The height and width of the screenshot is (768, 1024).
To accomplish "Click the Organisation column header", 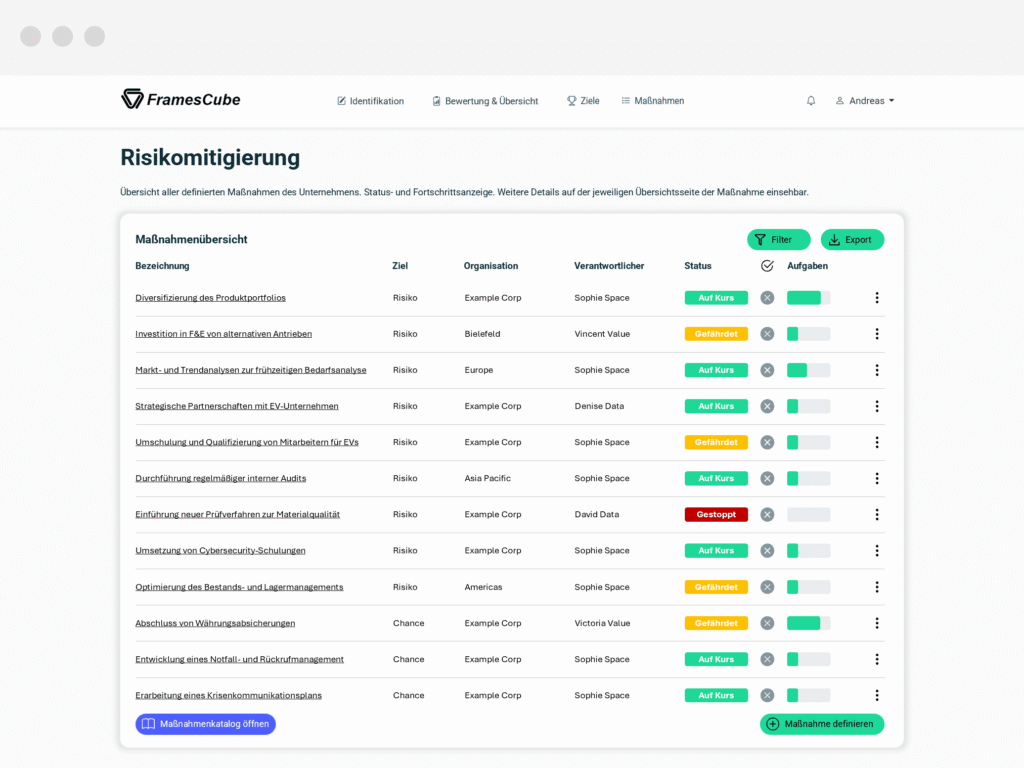I will (490, 266).
